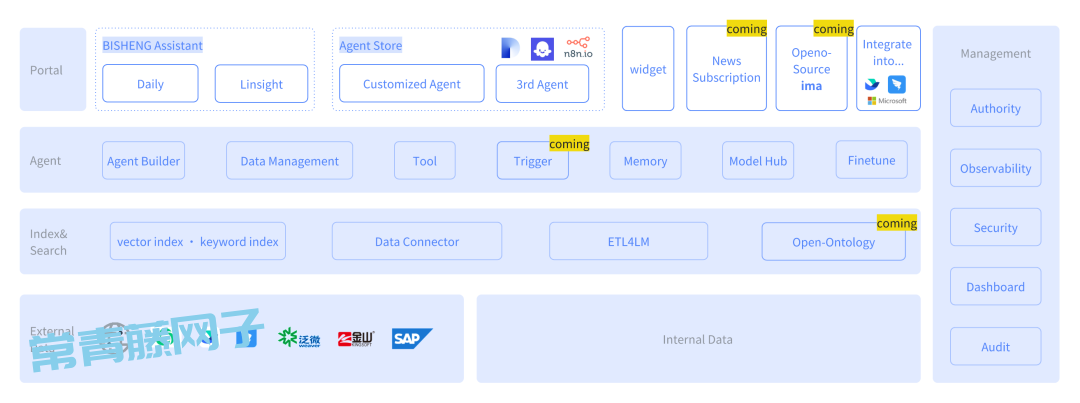1080x403 pixels.
Task: Click the Data Connector box
Action: 417,242
